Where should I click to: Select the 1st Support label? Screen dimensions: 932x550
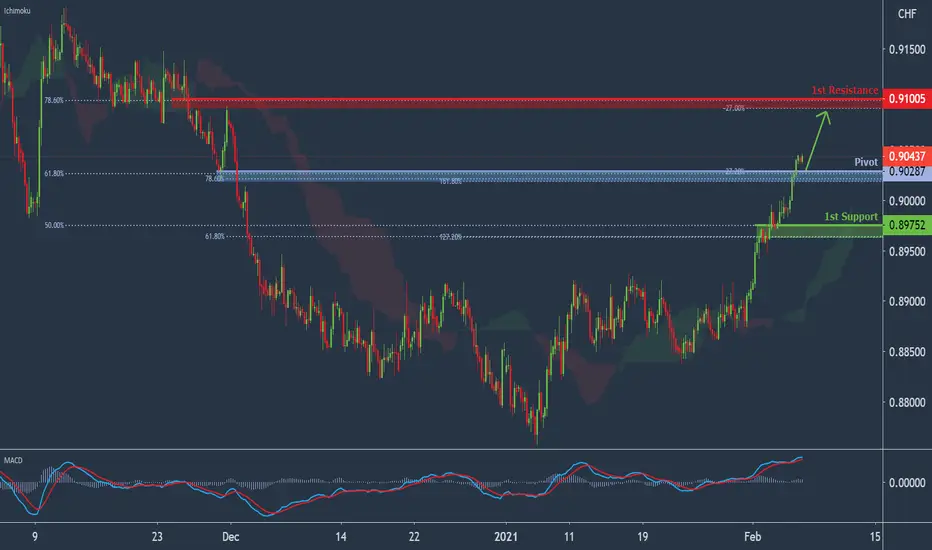point(851,216)
